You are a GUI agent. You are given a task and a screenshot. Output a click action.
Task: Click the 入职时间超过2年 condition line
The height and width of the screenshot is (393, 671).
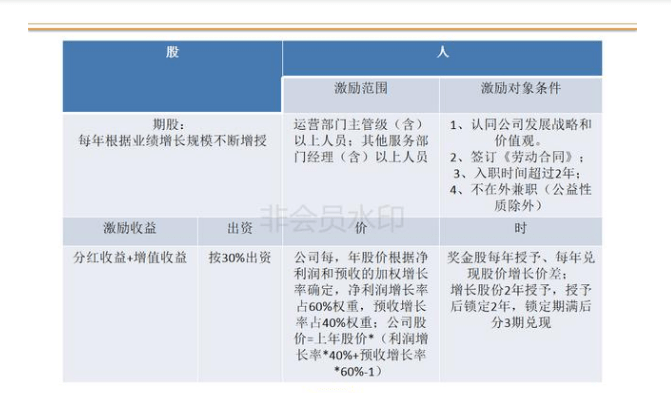(517, 173)
